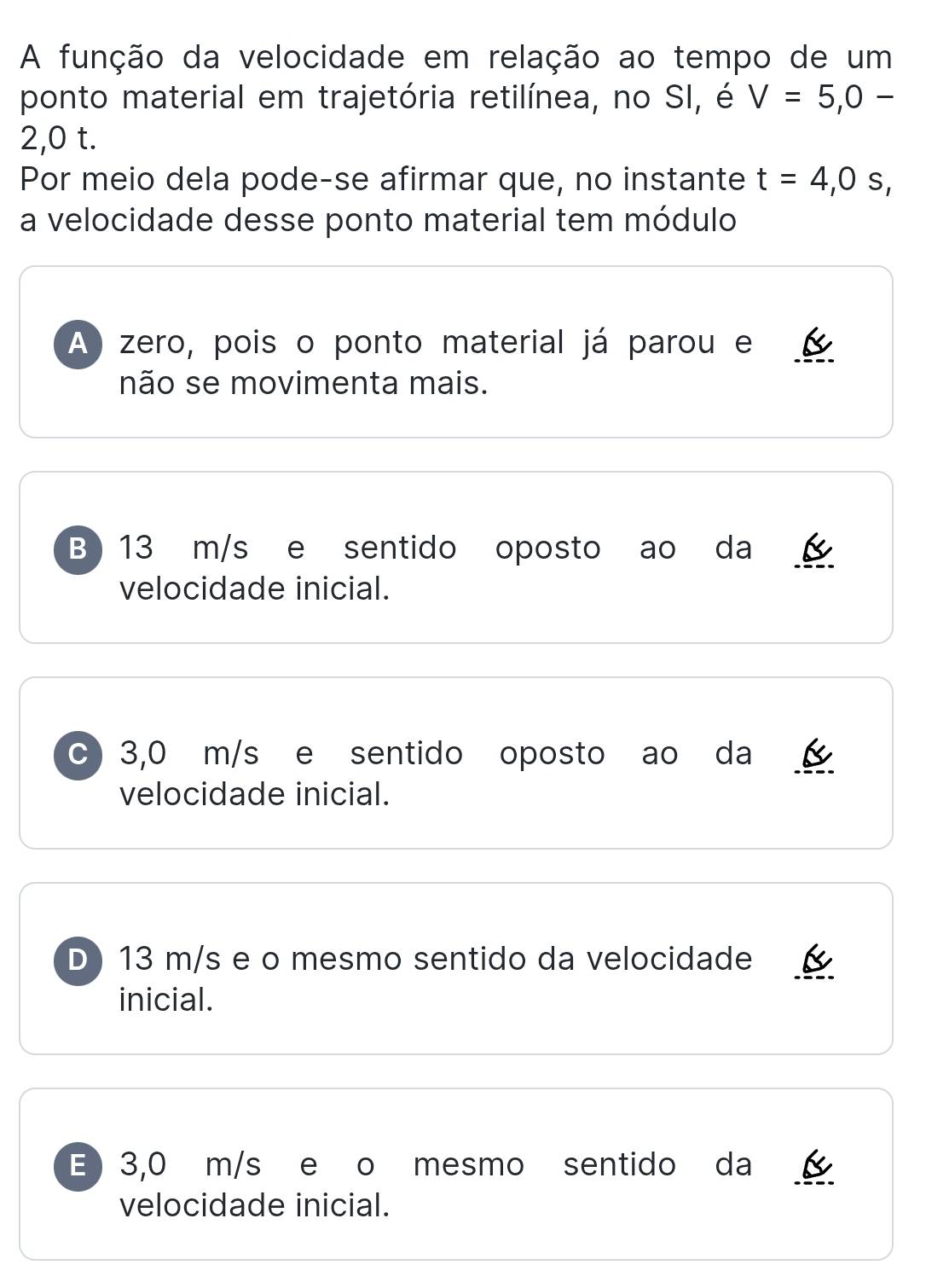Select answer option B radio circle
The image size is (926, 1288).
78,550
